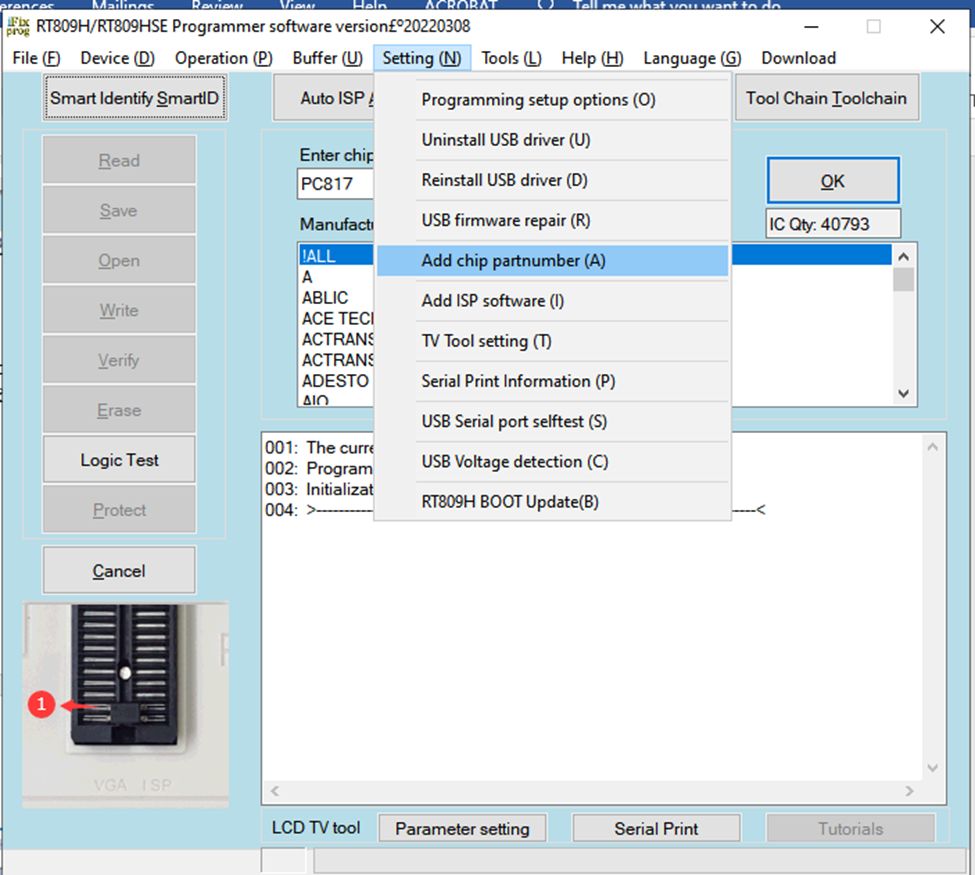Click the Serial Print button

coord(656,829)
